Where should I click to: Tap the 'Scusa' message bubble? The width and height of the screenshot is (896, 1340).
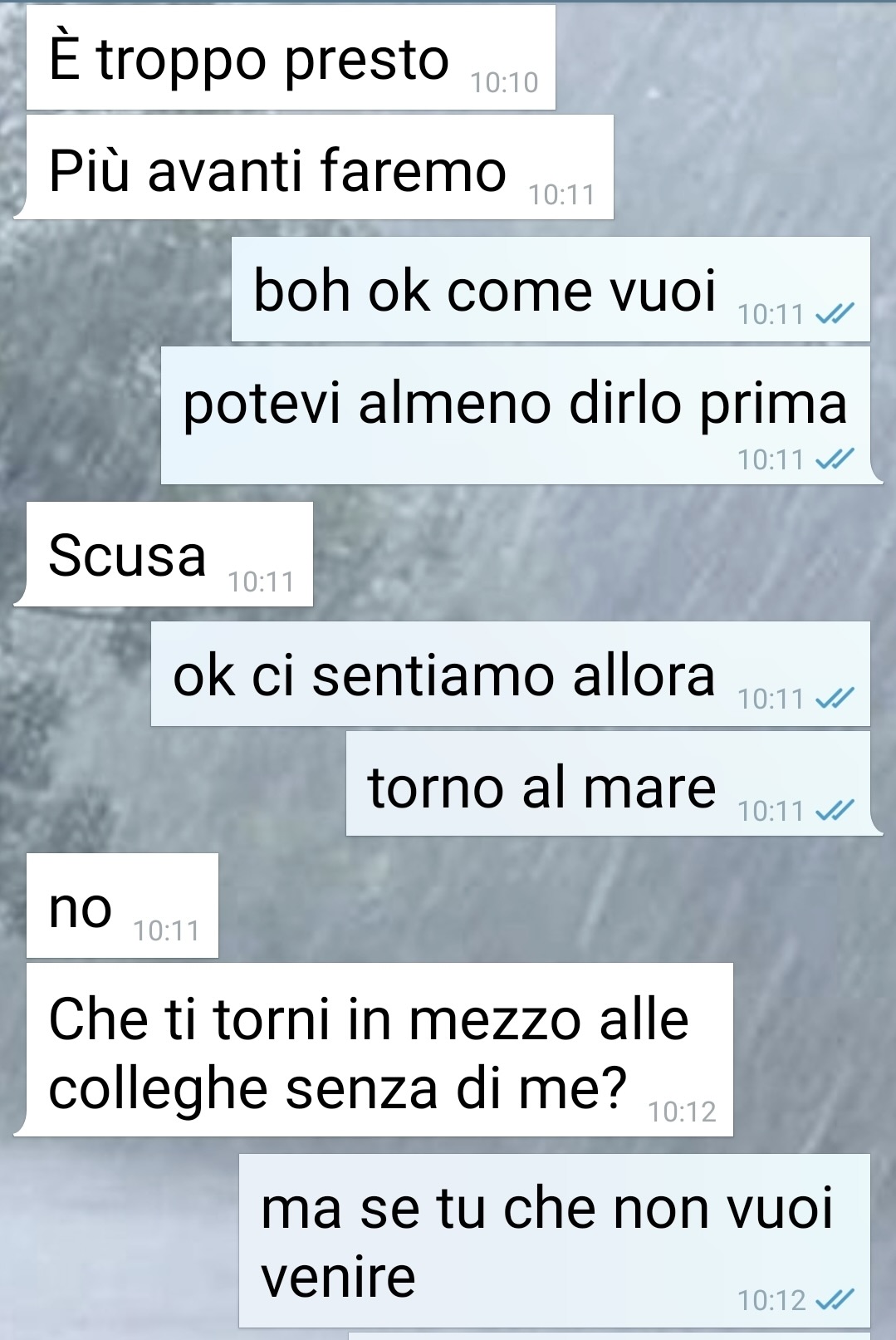click(164, 554)
